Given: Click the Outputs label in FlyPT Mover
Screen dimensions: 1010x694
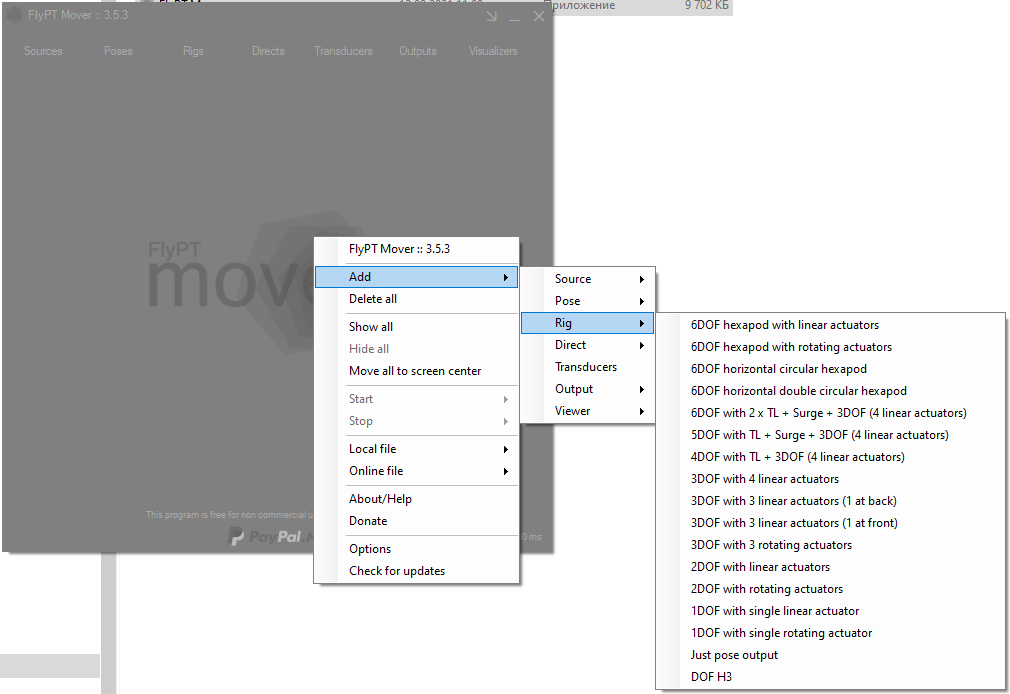Looking at the screenshot, I should coord(417,51).
